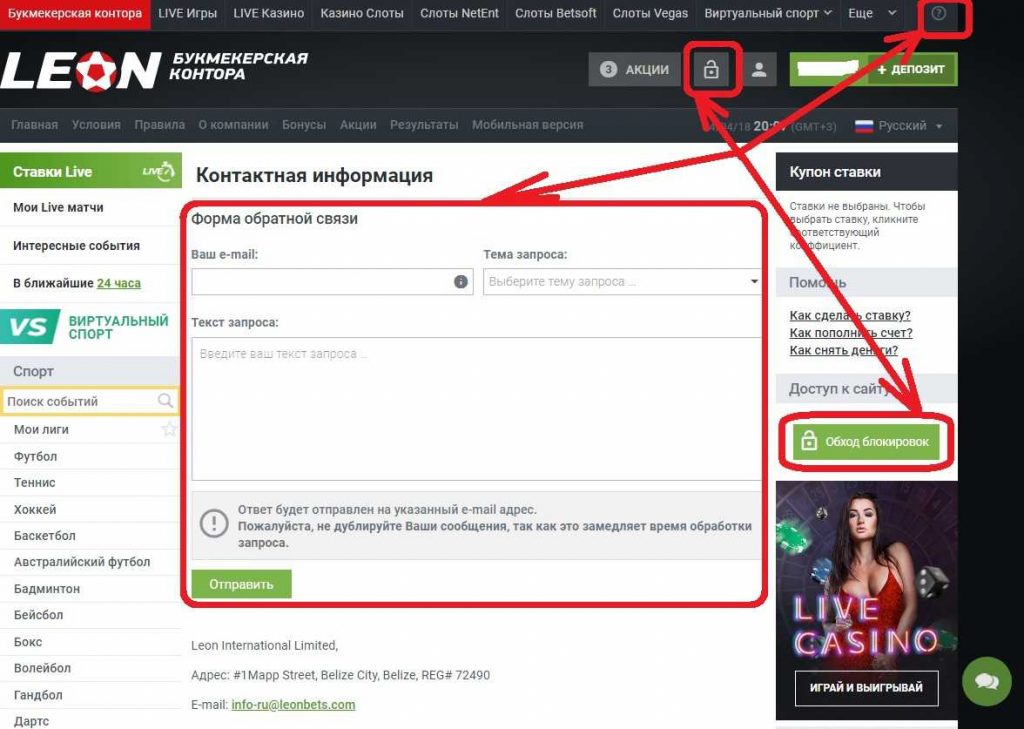The height and width of the screenshot is (729, 1024).
Task: Click the search magnifier icon
Action: 166,400
